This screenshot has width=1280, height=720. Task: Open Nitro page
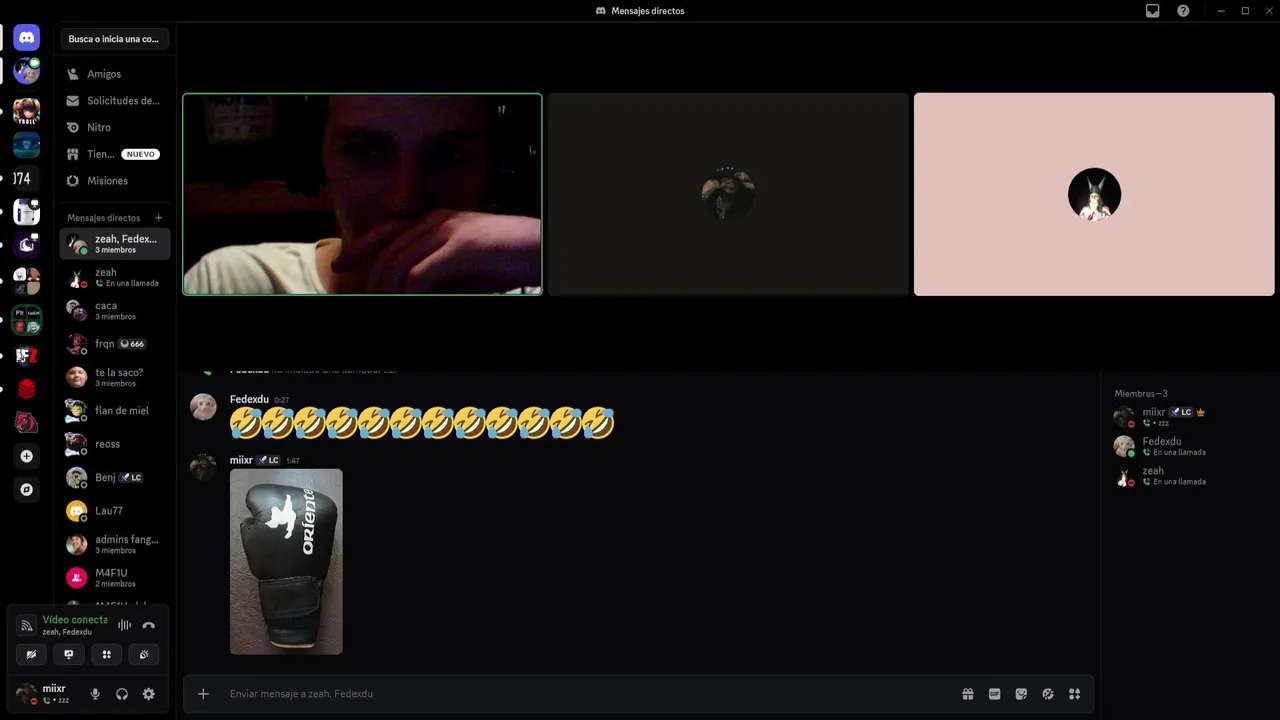coord(114,128)
